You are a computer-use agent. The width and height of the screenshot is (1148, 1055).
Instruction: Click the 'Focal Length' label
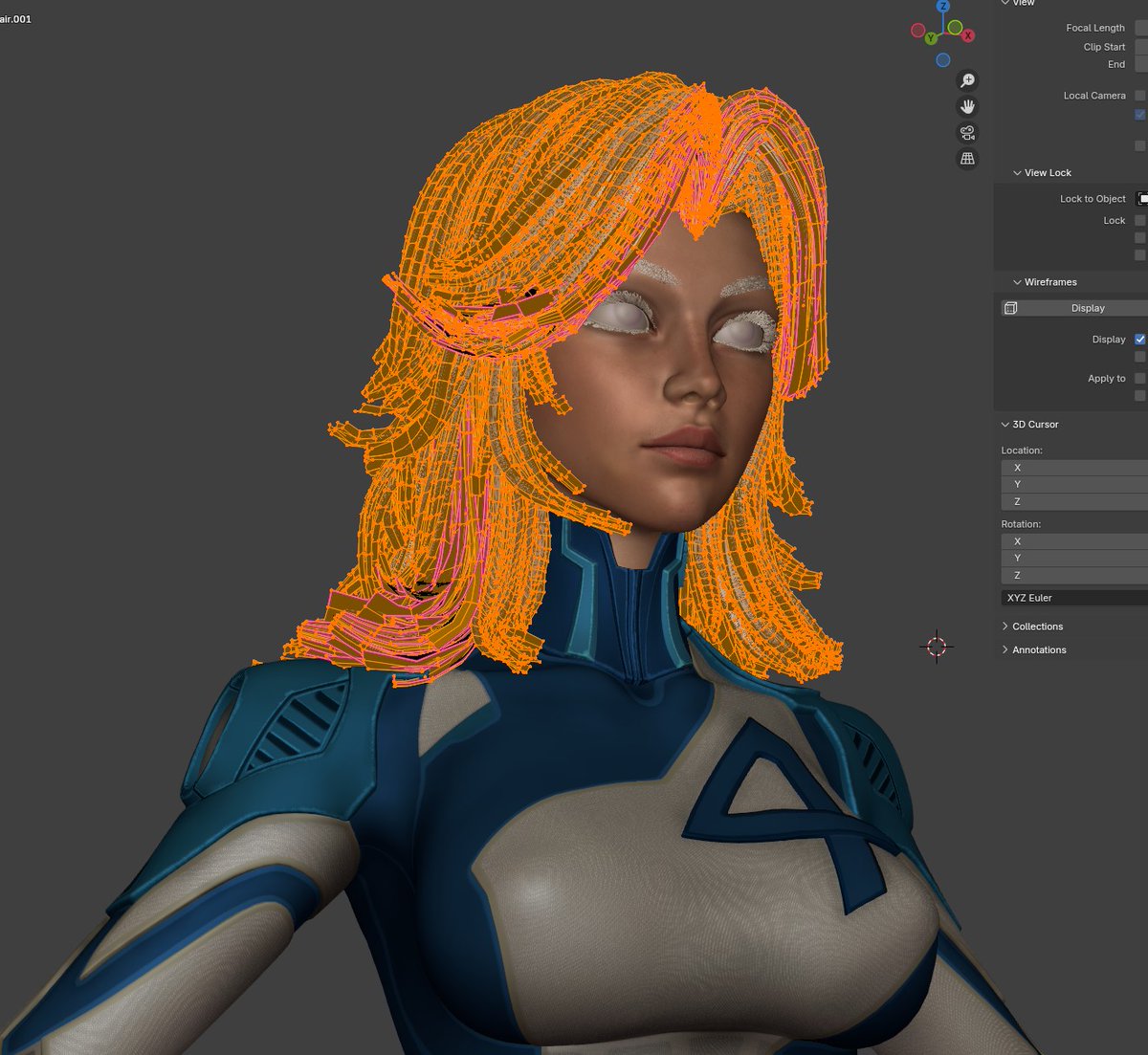click(1095, 28)
